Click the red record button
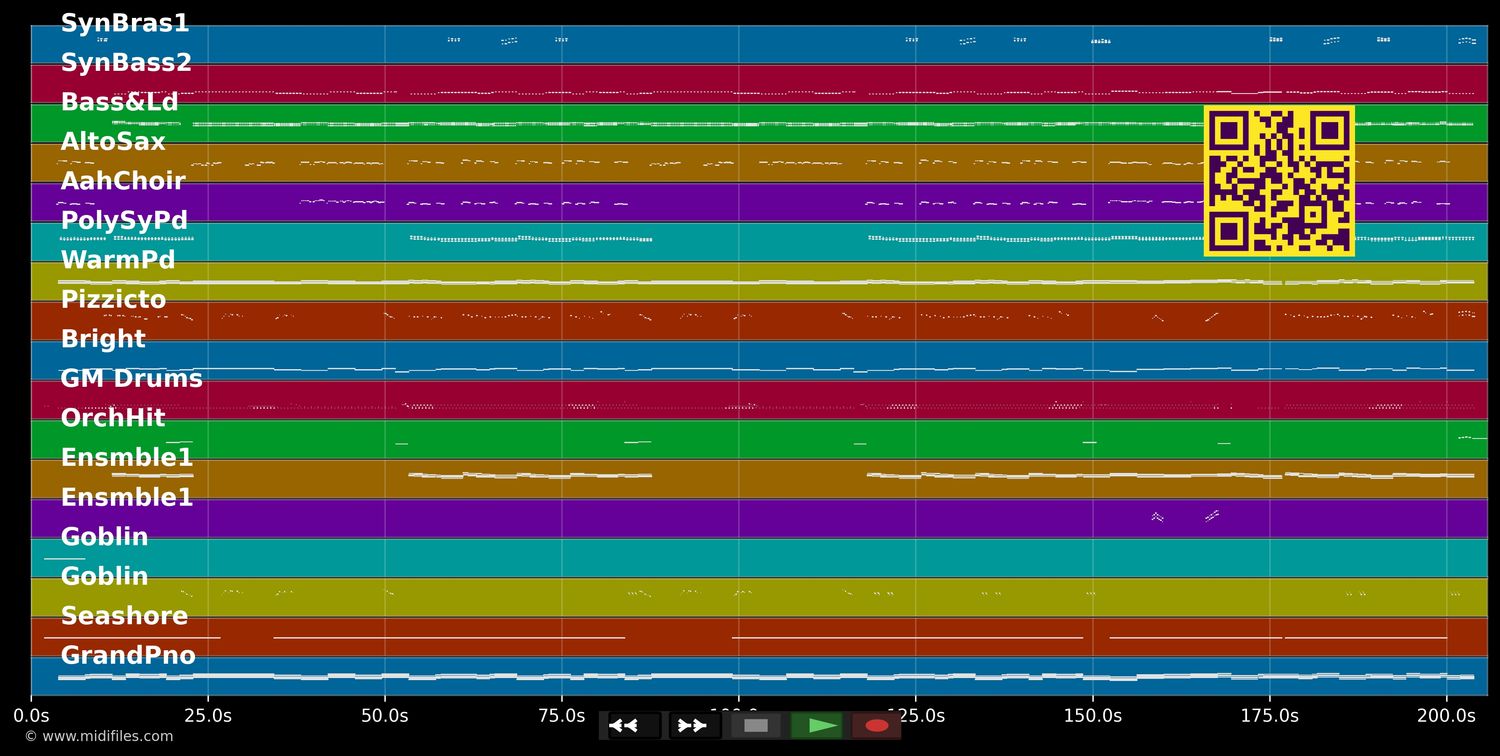This screenshot has width=1500, height=756. [x=876, y=725]
